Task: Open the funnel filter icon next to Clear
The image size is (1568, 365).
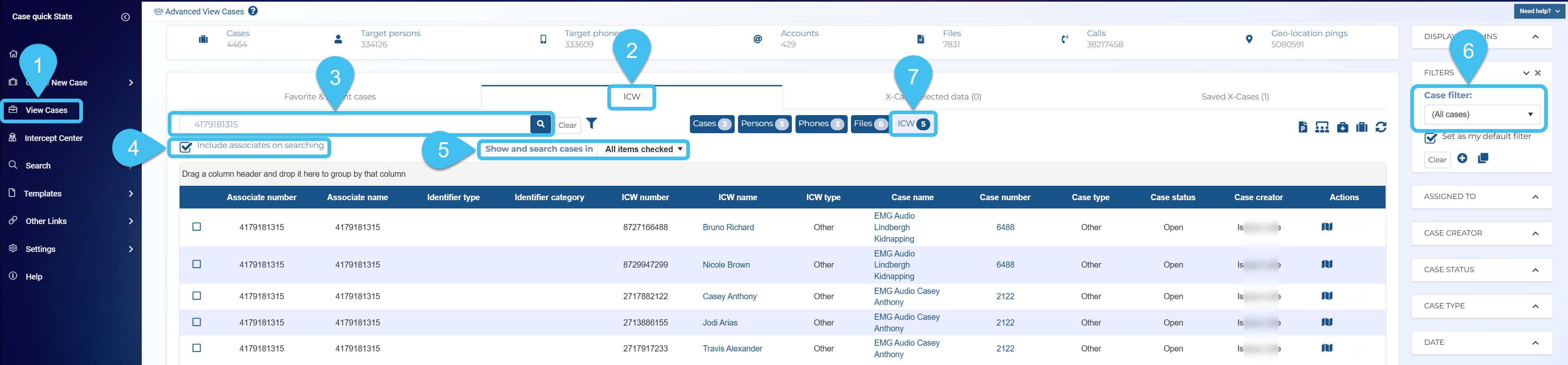Action: 591,124
